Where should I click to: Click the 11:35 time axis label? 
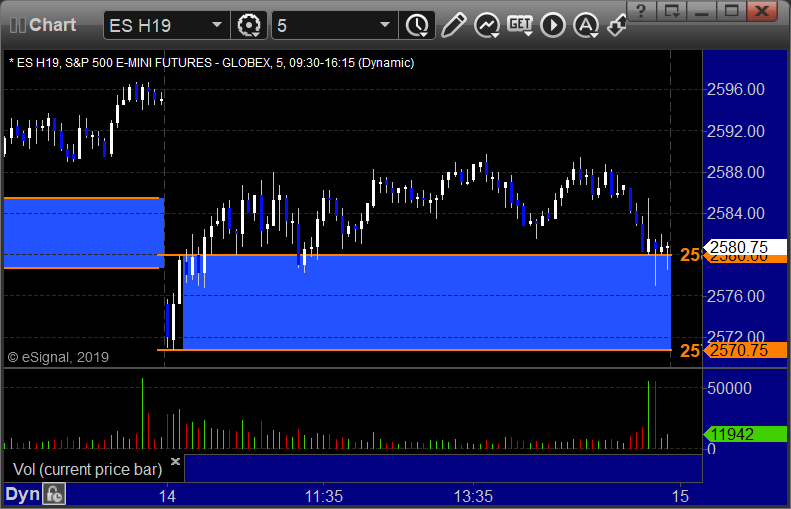coord(324,496)
